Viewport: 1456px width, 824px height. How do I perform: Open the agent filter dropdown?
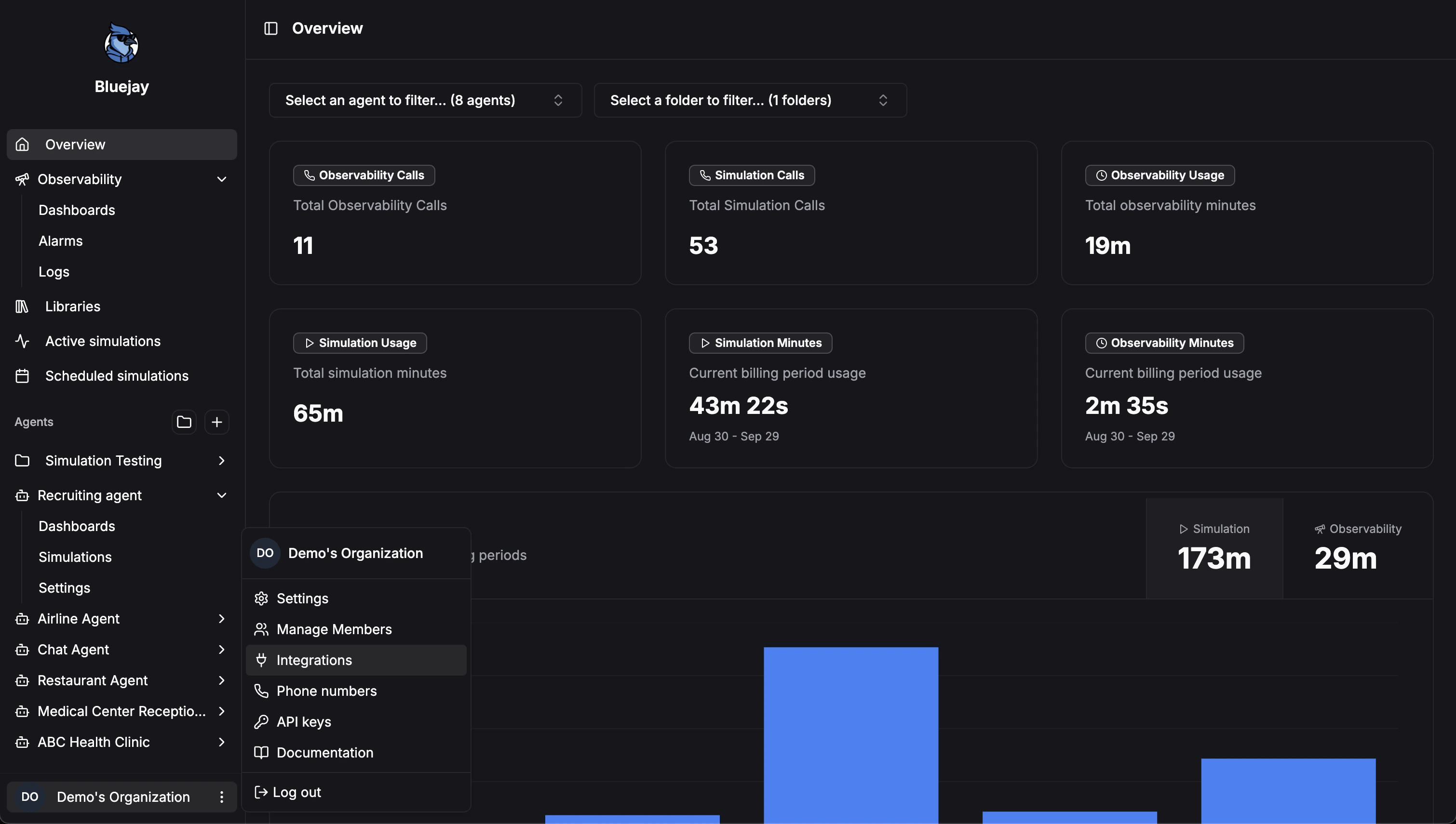point(425,100)
